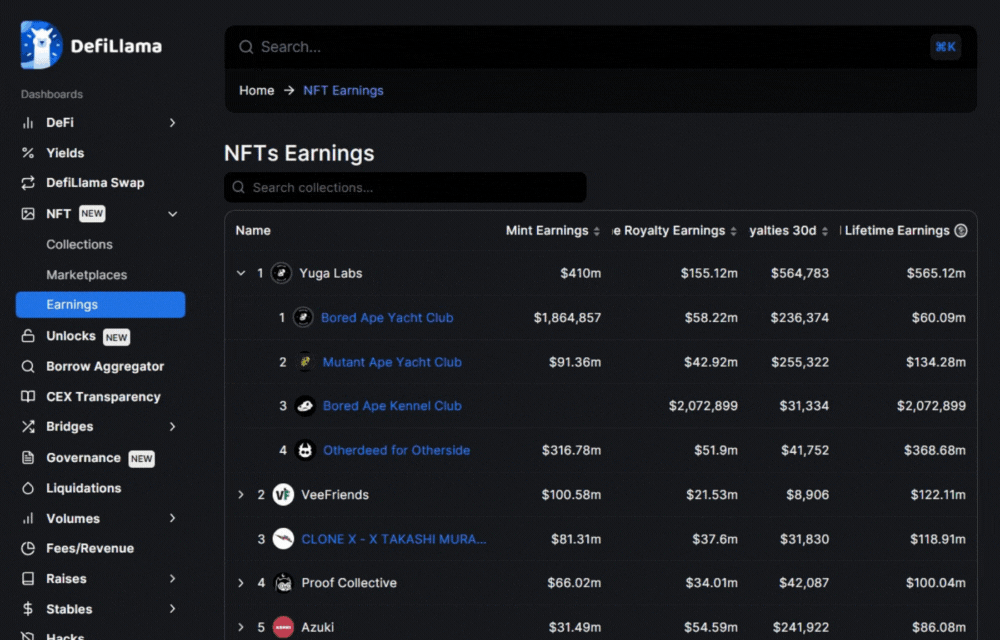This screenshot has width=1000, height=640.
Task: Click the Liquidations droplet icon
Action: pos(28,488)
